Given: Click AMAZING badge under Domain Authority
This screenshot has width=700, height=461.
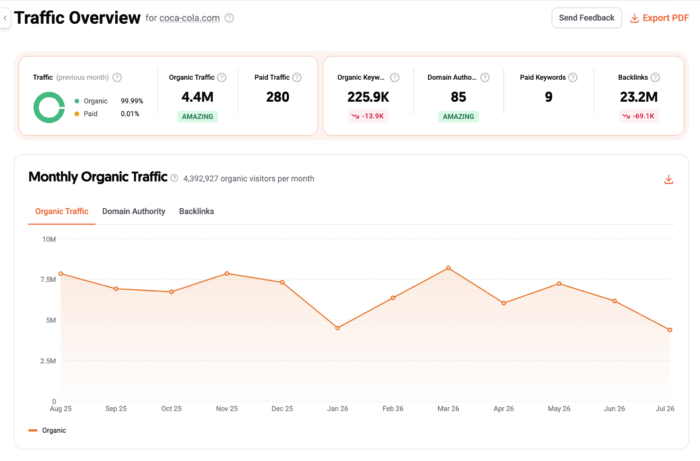Looking at the screenshot, I should click(x=458, y=116).
